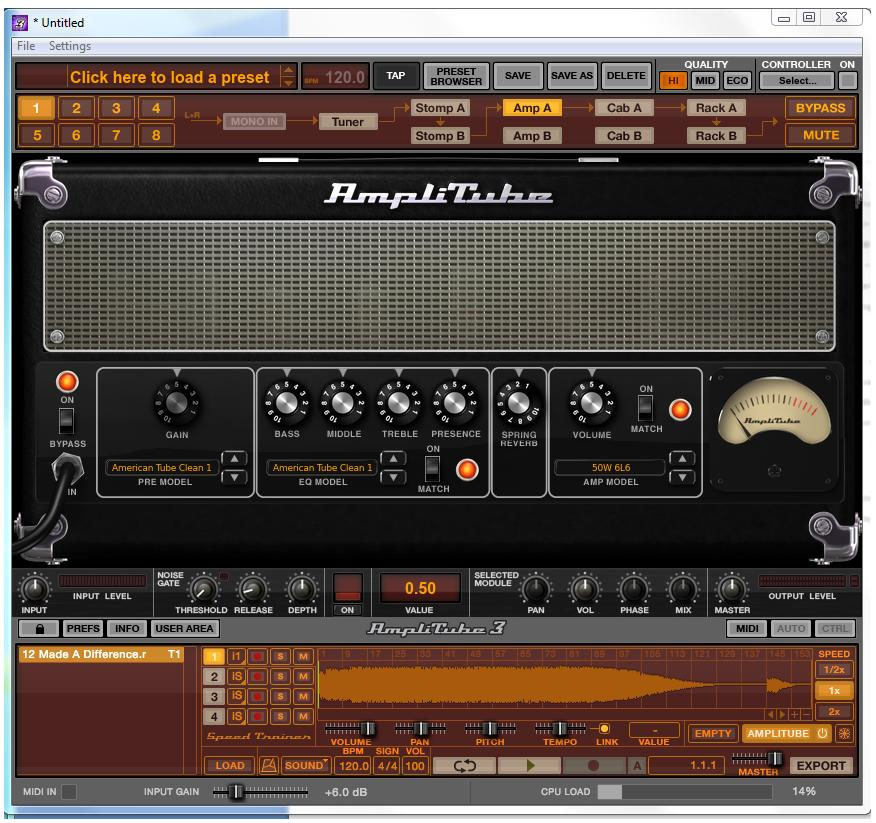Open the File menu

(x=26, y=46)
